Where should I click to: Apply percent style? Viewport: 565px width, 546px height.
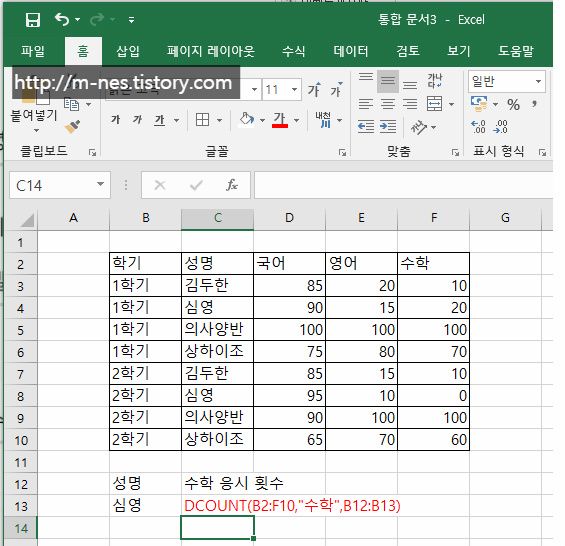coord(513,105)
